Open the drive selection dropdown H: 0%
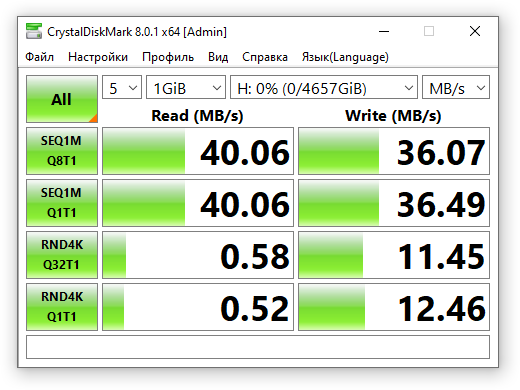The width and height of the screenshot is (520, 390). [324, 87]
